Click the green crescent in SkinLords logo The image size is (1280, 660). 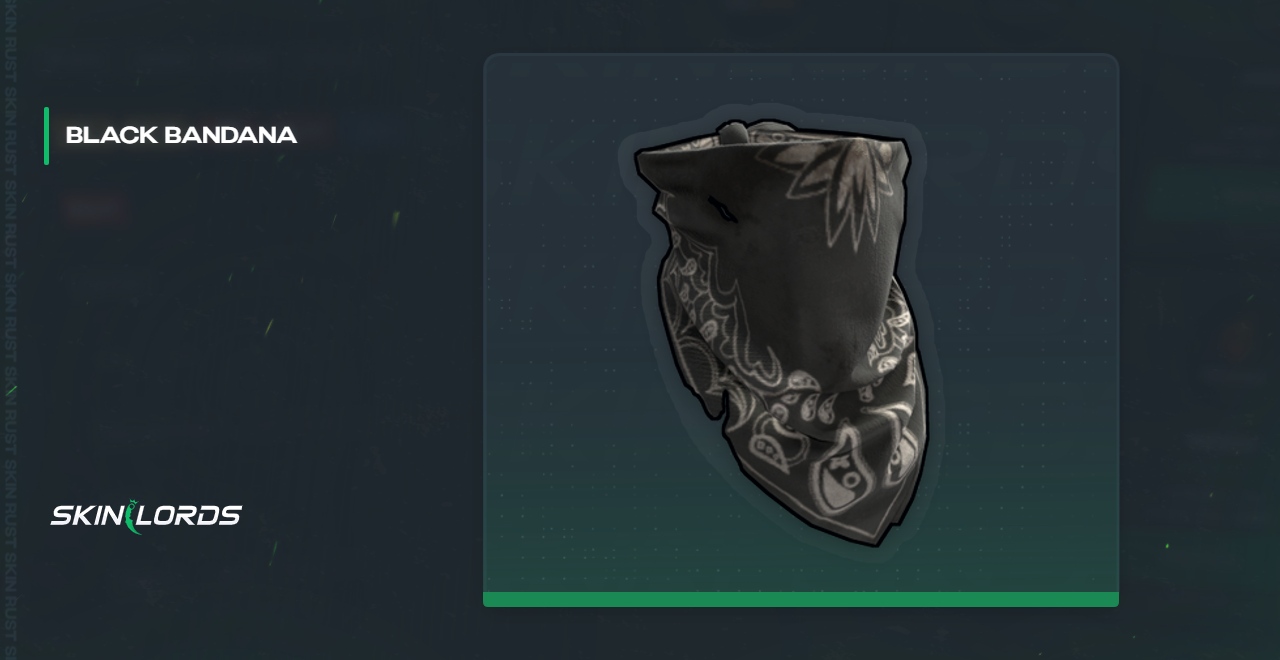[134, 516]
